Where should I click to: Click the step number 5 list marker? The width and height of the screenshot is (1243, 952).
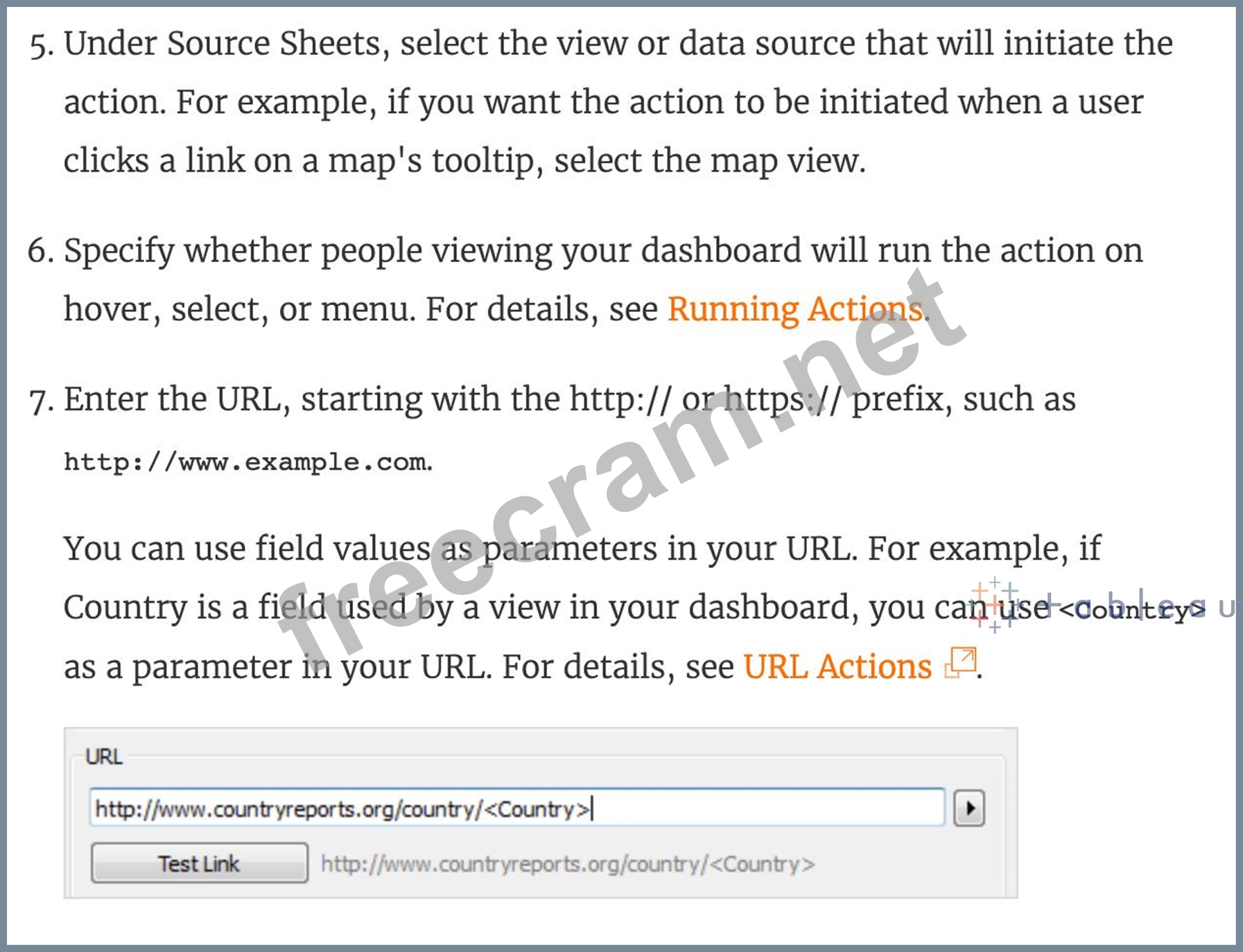pos(41,46)
